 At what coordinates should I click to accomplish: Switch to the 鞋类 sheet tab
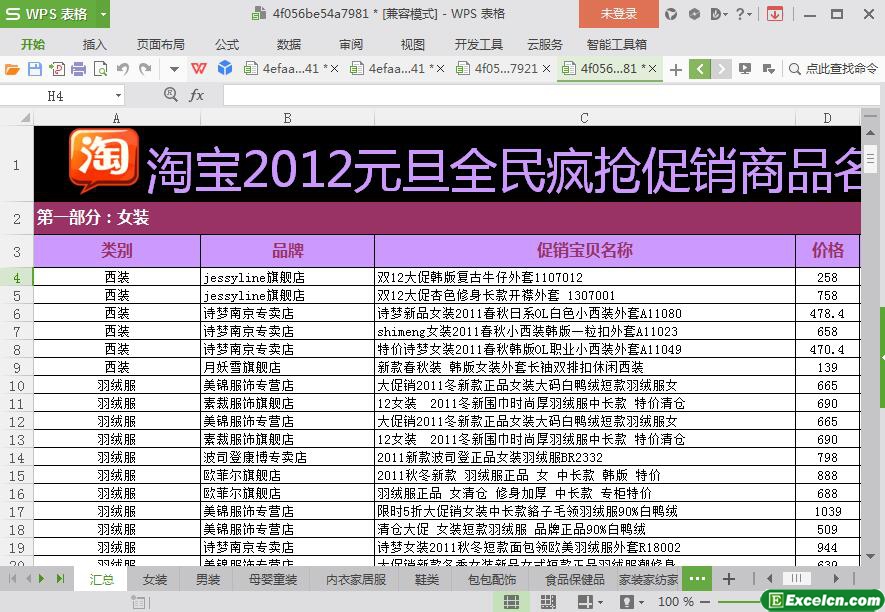(426, 579)
